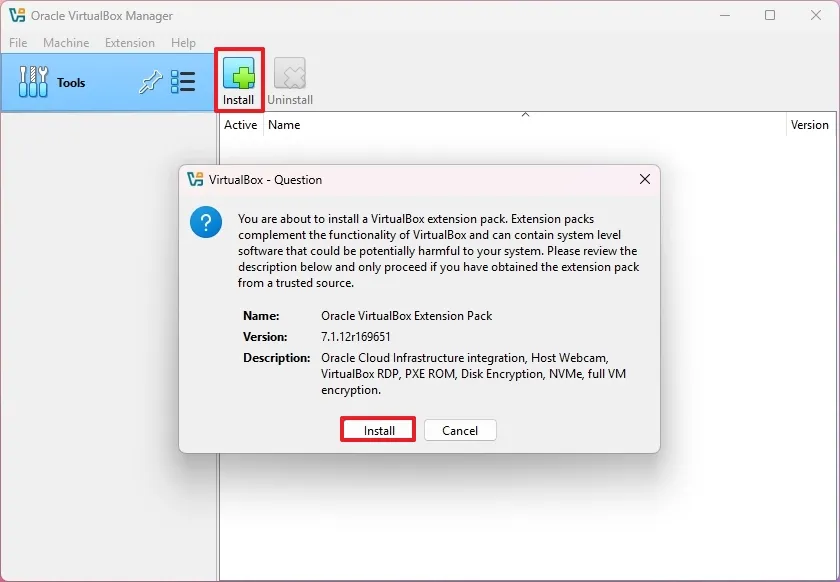Open the Tools list menu icon

[x=184, y=82]
